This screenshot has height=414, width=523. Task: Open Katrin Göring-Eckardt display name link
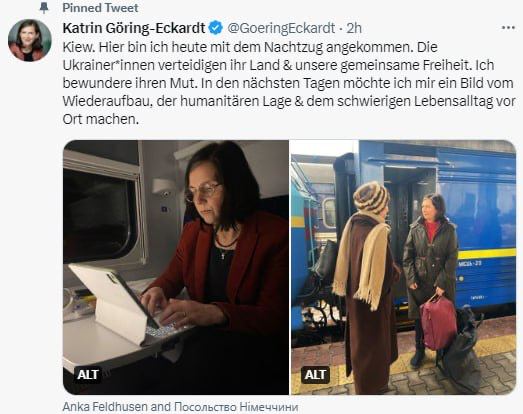pos(134,28)
